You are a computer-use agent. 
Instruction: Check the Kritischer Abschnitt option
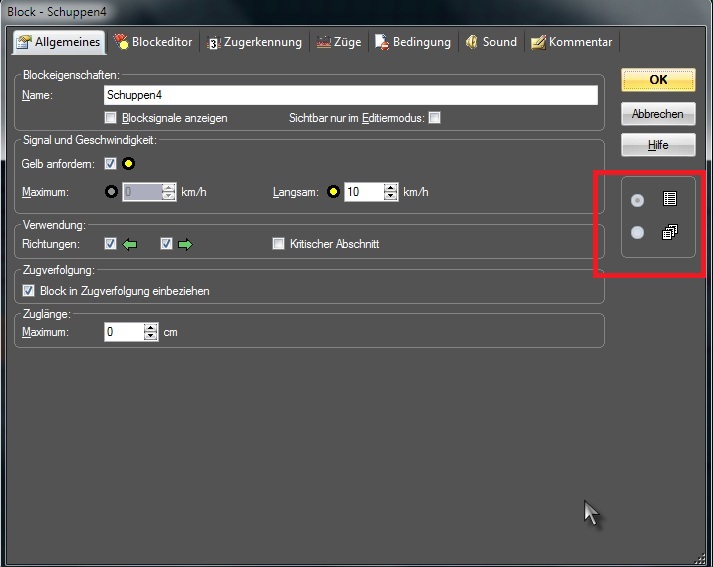coord(279,243)
